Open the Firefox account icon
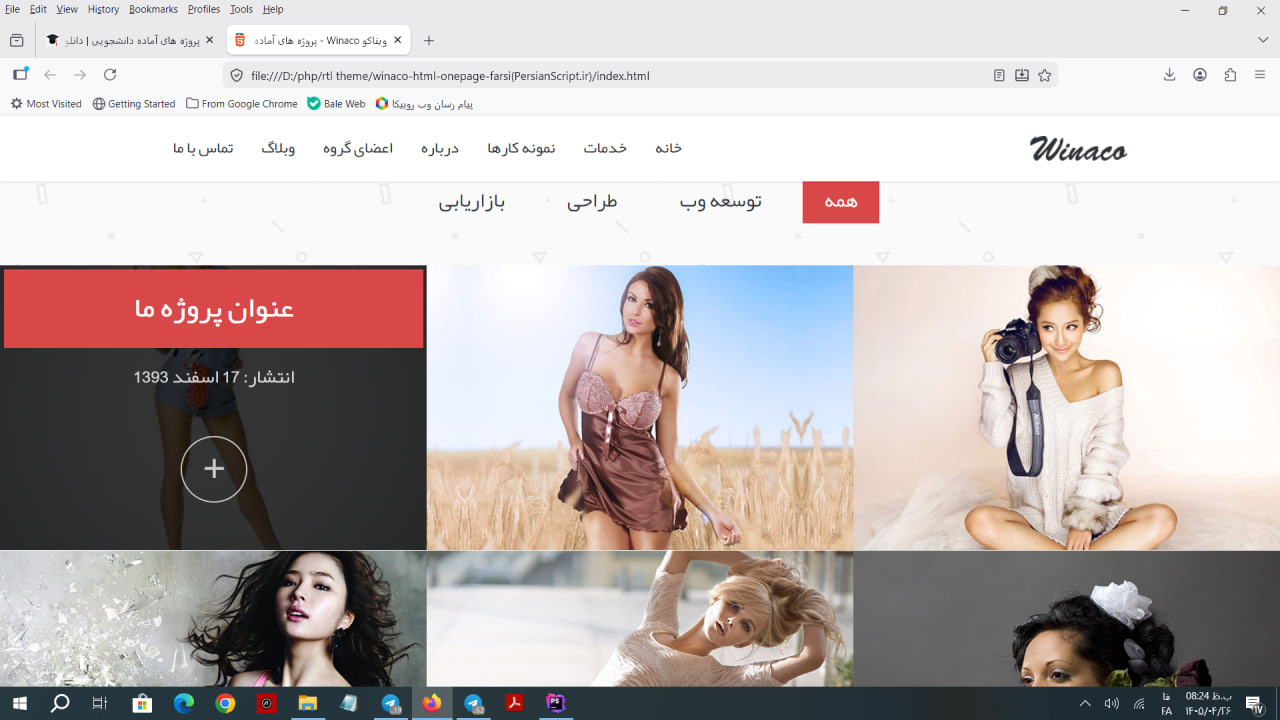This screenshot has height=720, width=1280. (x=1200, y=75)
